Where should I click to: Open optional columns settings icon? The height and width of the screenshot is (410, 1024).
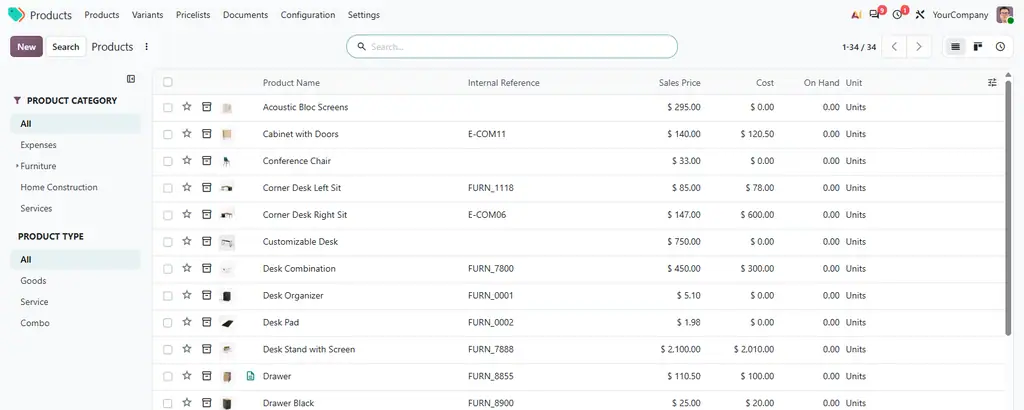(993, 82)
